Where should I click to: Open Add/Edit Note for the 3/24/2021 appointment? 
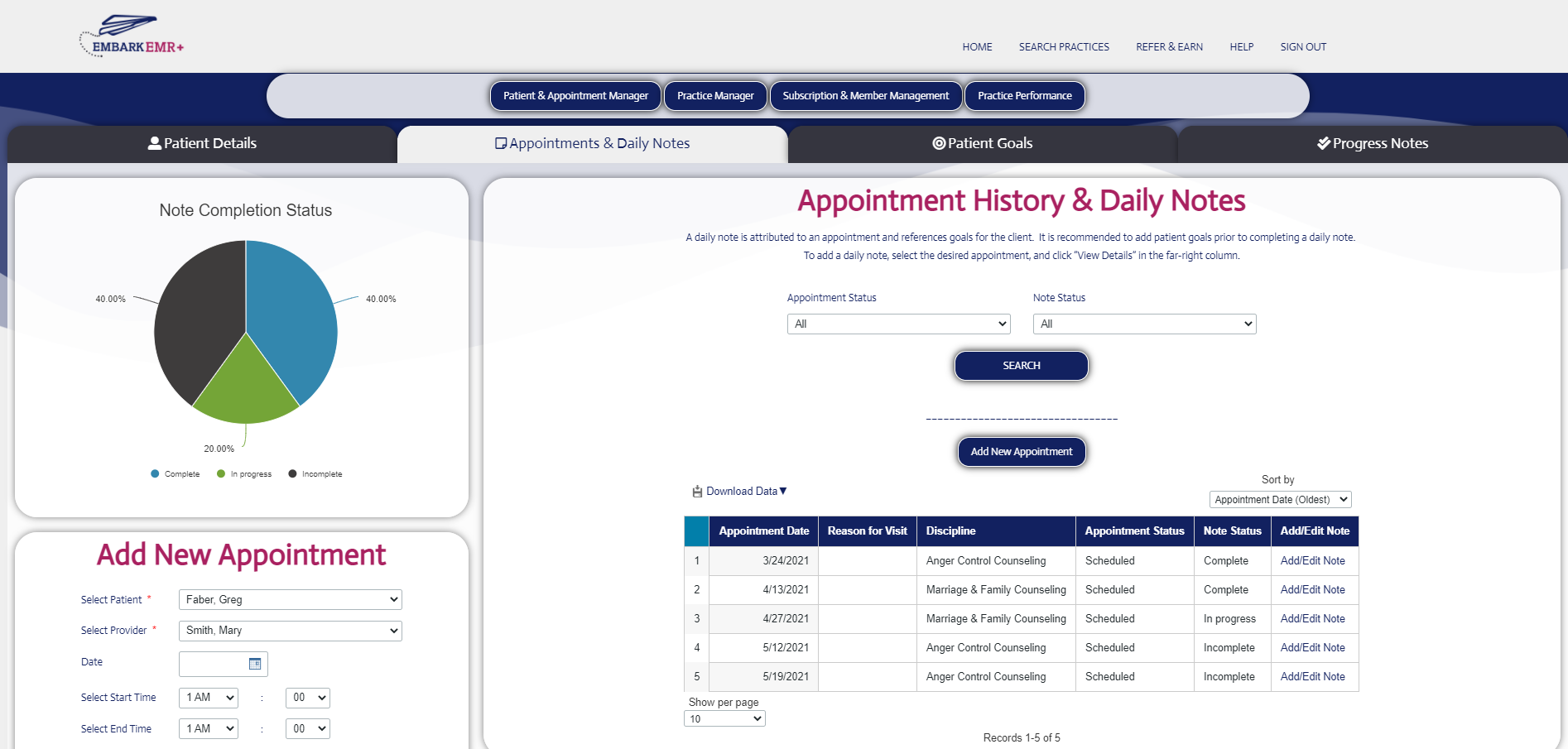pos(1313,560)
